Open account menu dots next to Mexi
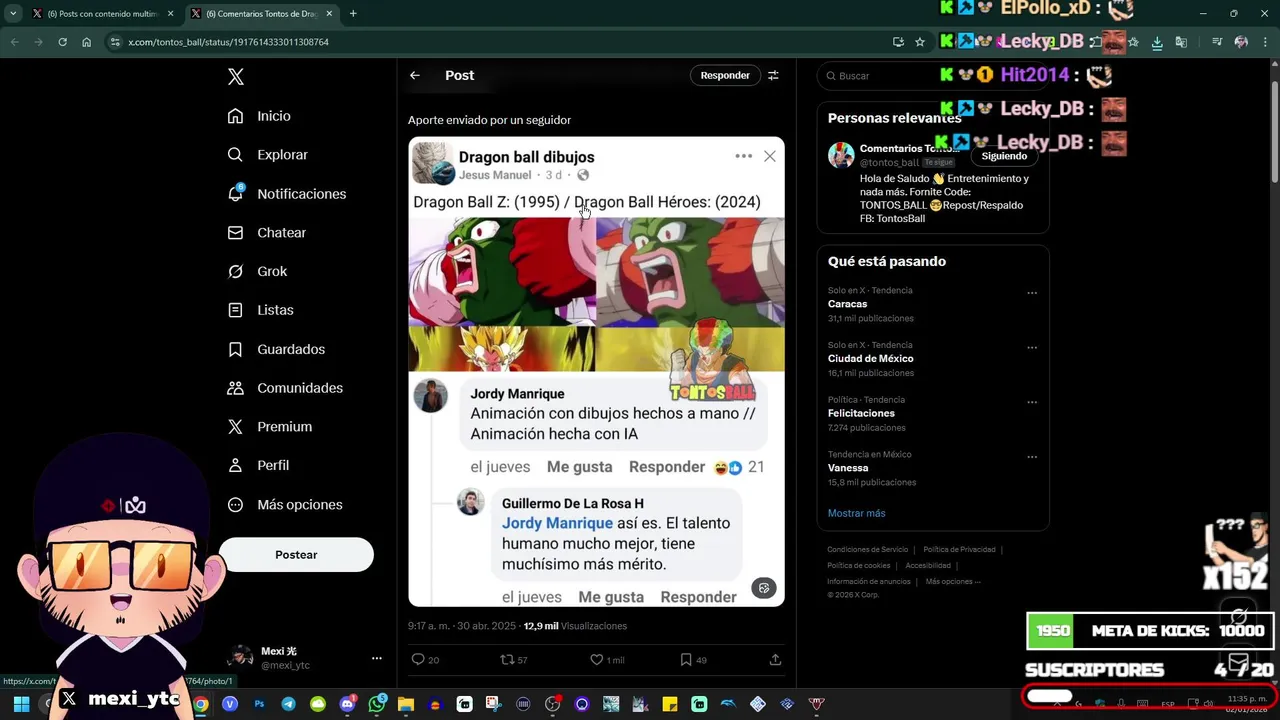Viewport: 1280px width, 720px height. pos(377,658)
